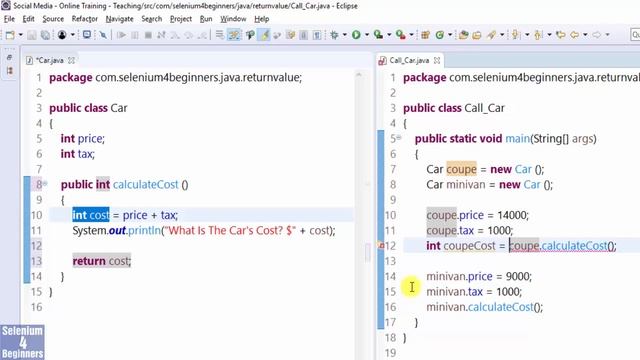Image resolution: width=640 pixels, height=360 pixels.
Task: Click the Search flashlight icon
Action: (491, 35)
